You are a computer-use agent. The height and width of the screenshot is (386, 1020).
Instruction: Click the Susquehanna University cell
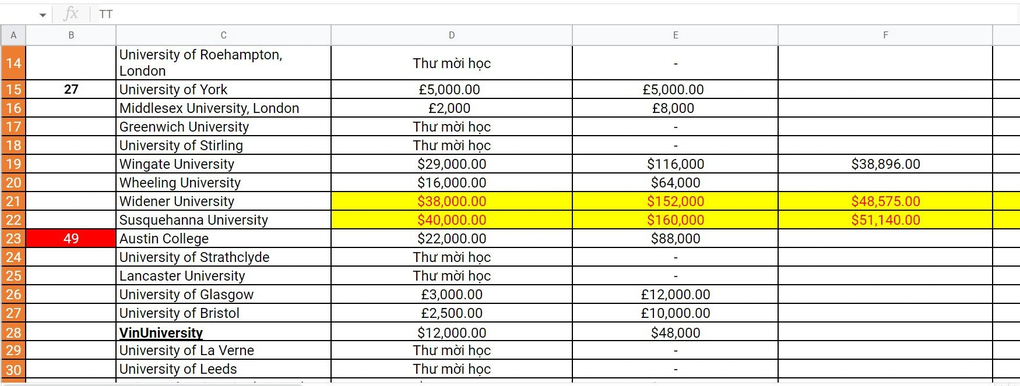[223, 220]
